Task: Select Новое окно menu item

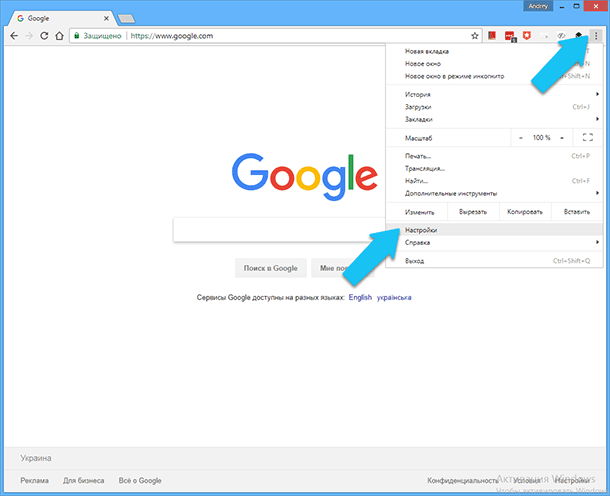Action: coord(422,64)
